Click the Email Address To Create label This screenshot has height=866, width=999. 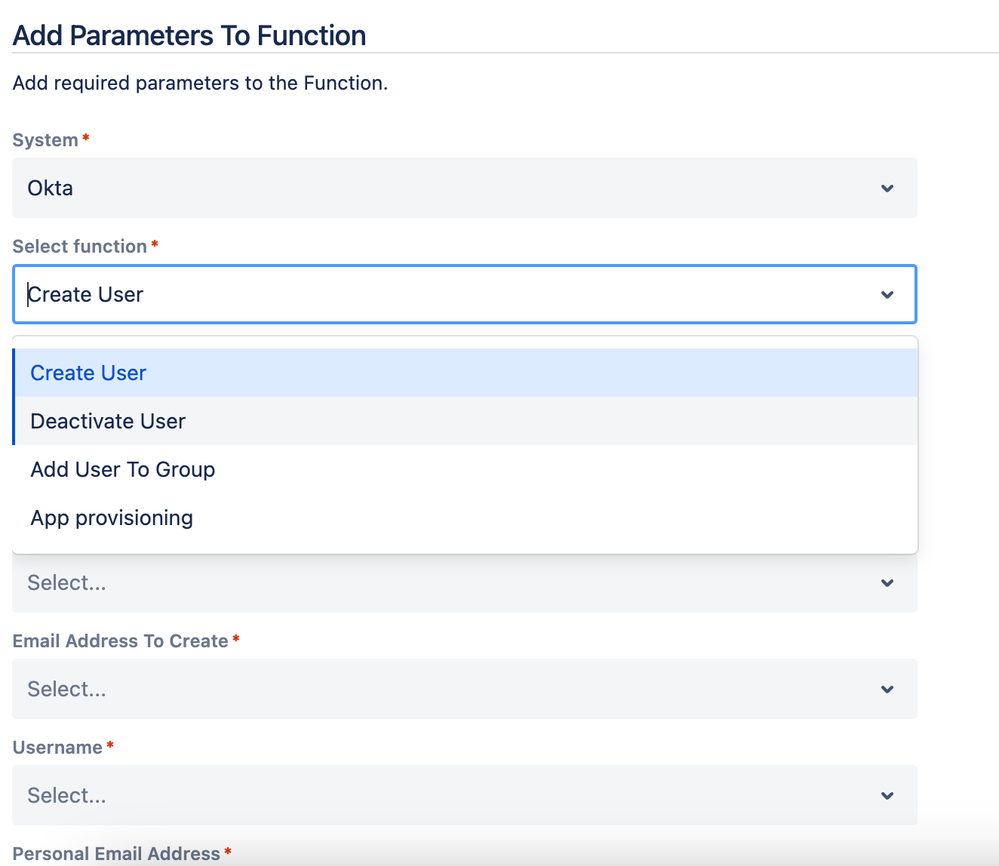coord(120,641)
